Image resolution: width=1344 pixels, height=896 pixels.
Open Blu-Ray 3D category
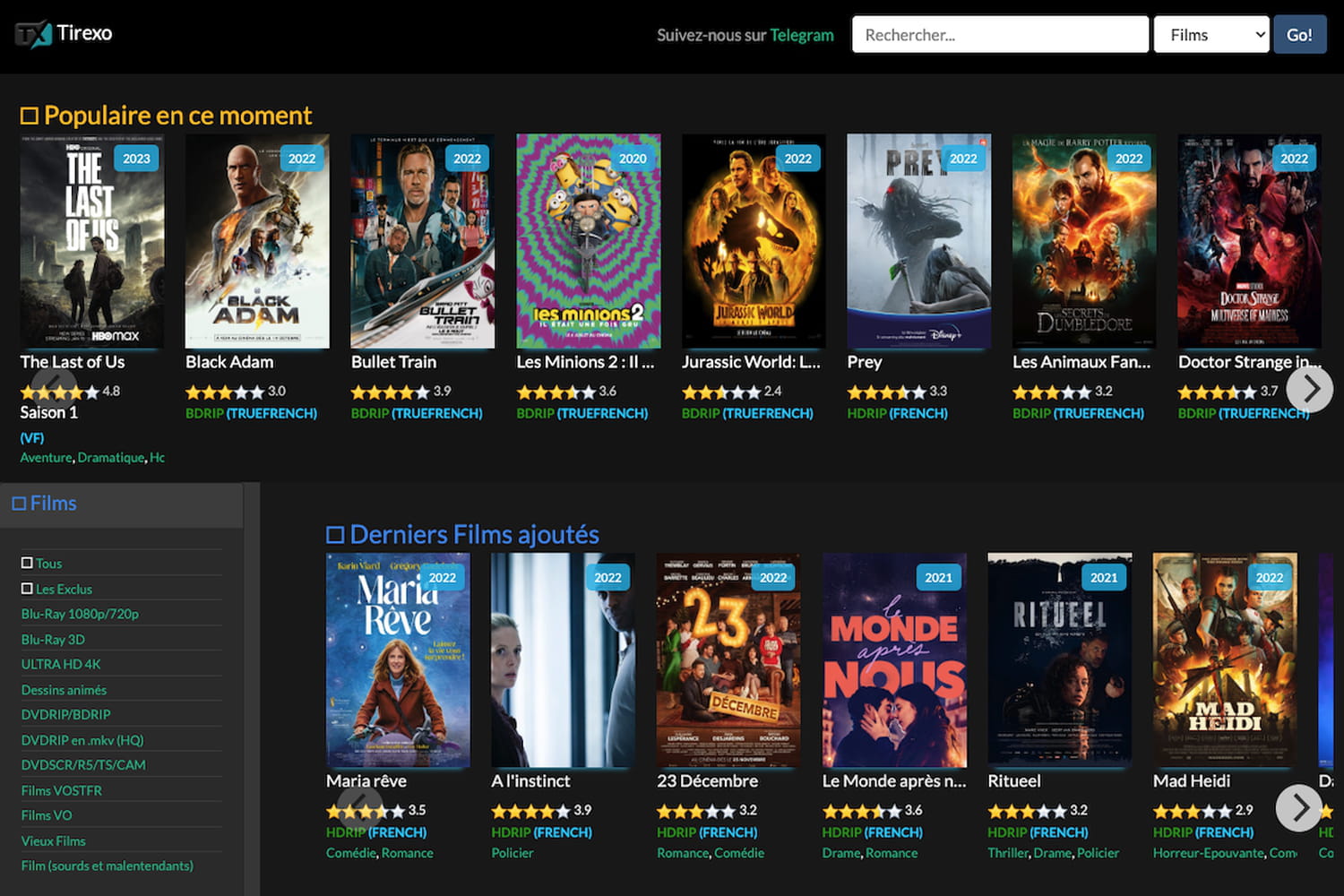point(53,639)
